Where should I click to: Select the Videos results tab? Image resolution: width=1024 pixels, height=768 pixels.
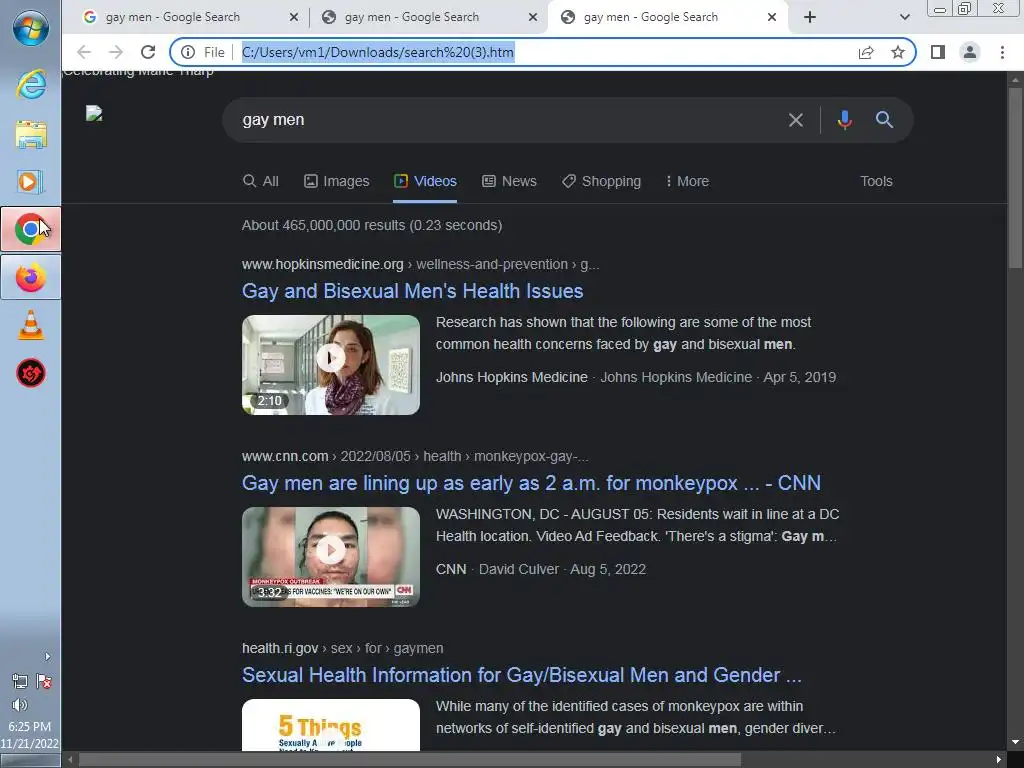click(425, 182)
